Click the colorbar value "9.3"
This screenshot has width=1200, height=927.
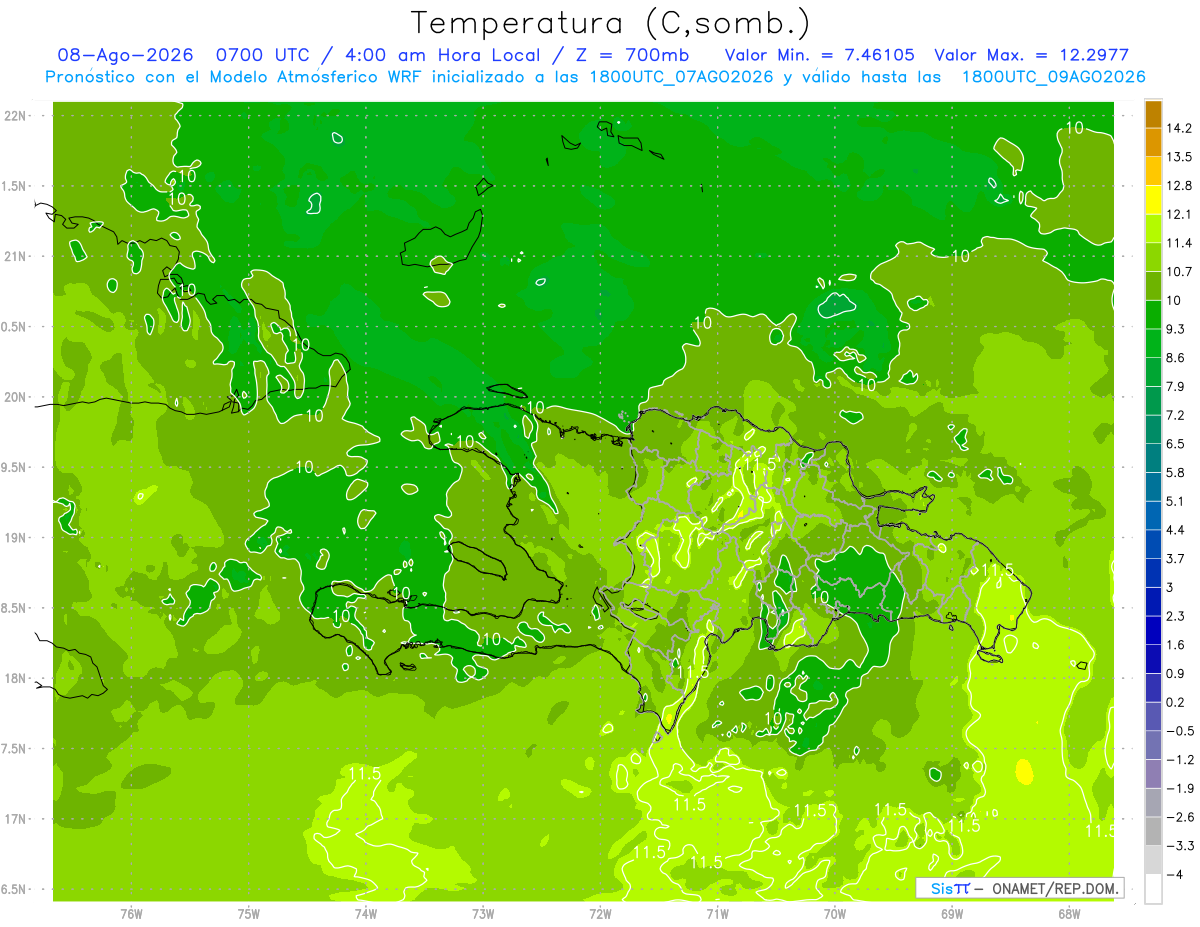point(1176,329)
